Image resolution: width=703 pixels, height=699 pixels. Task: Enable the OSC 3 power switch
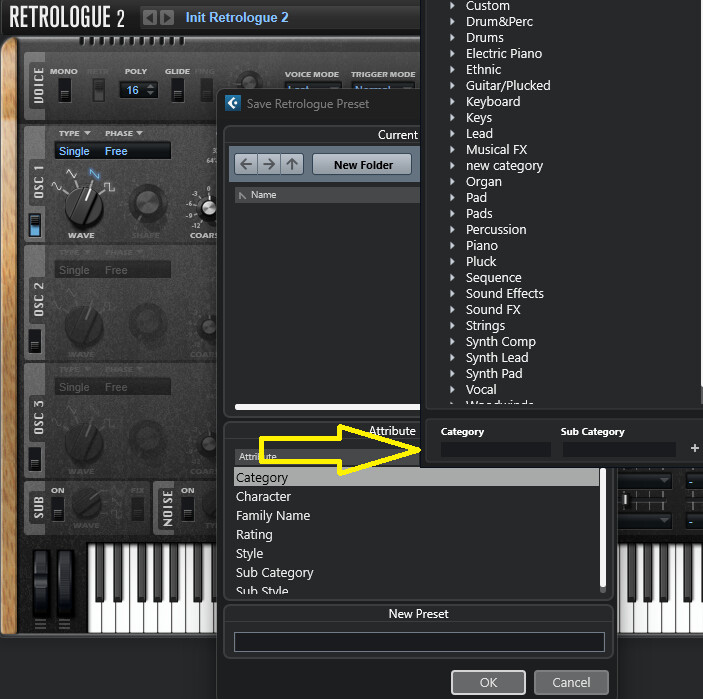pos(35,458)
